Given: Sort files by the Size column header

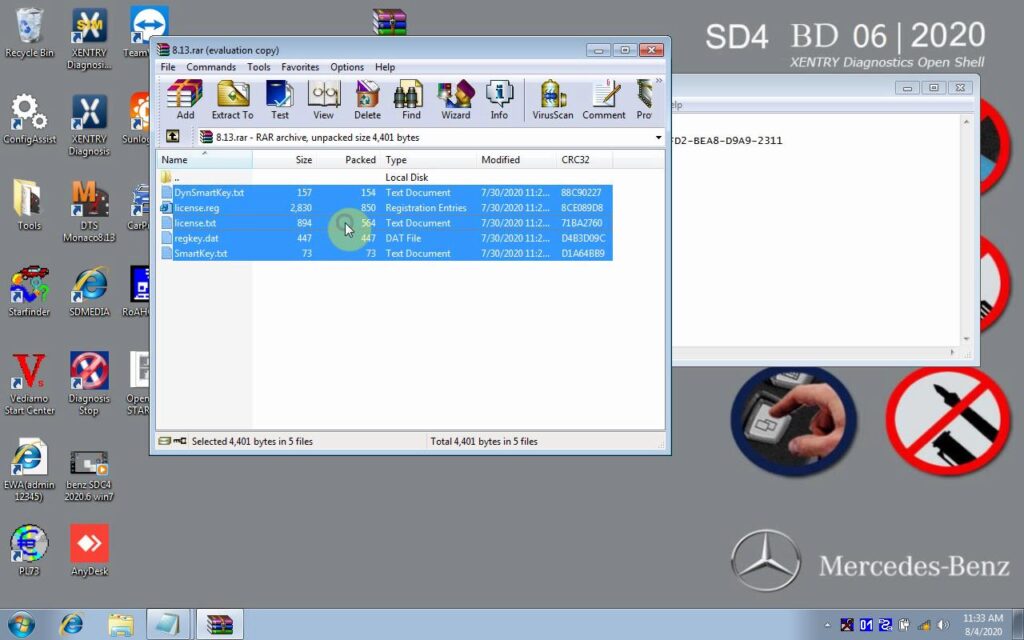Looking at the screenshot, I should click(302, 160).
